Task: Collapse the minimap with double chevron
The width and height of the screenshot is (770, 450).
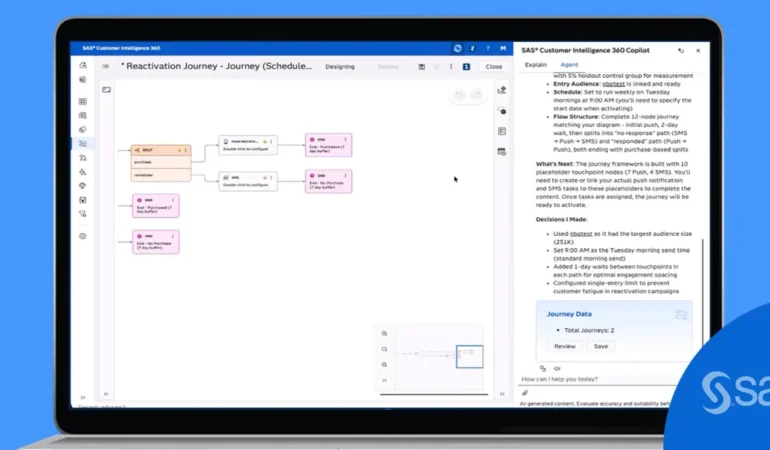Action: click(x=385, y=380)
